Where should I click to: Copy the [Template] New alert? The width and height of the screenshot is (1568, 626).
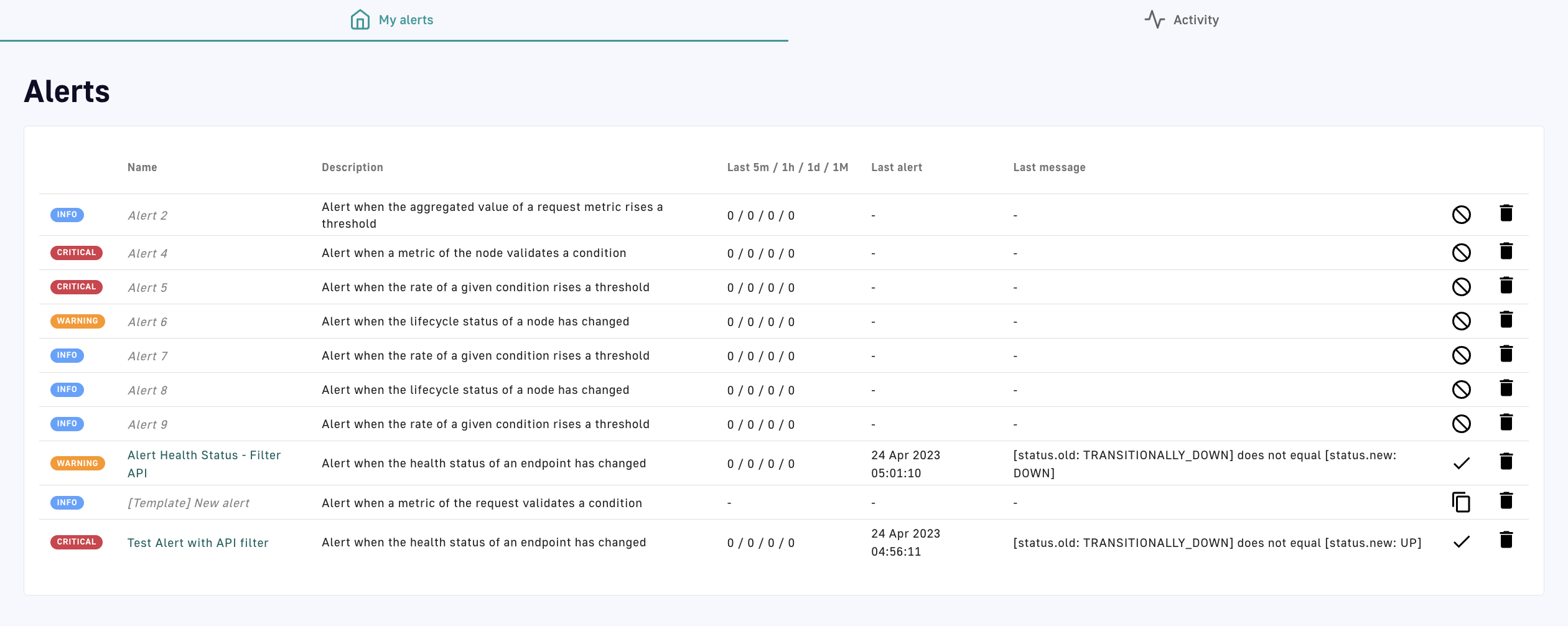[x=1461, y=502]
